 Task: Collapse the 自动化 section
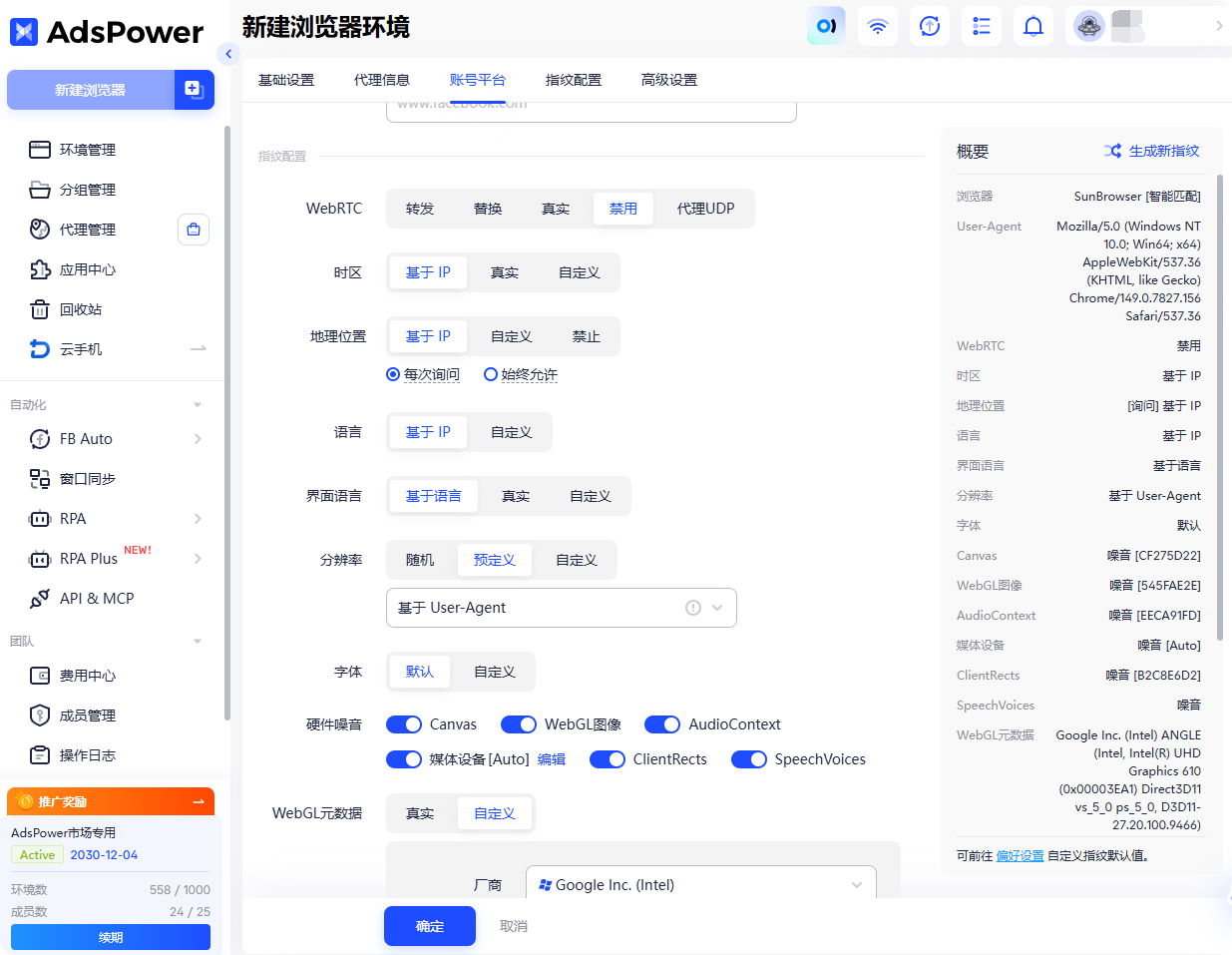coord(198,405)
